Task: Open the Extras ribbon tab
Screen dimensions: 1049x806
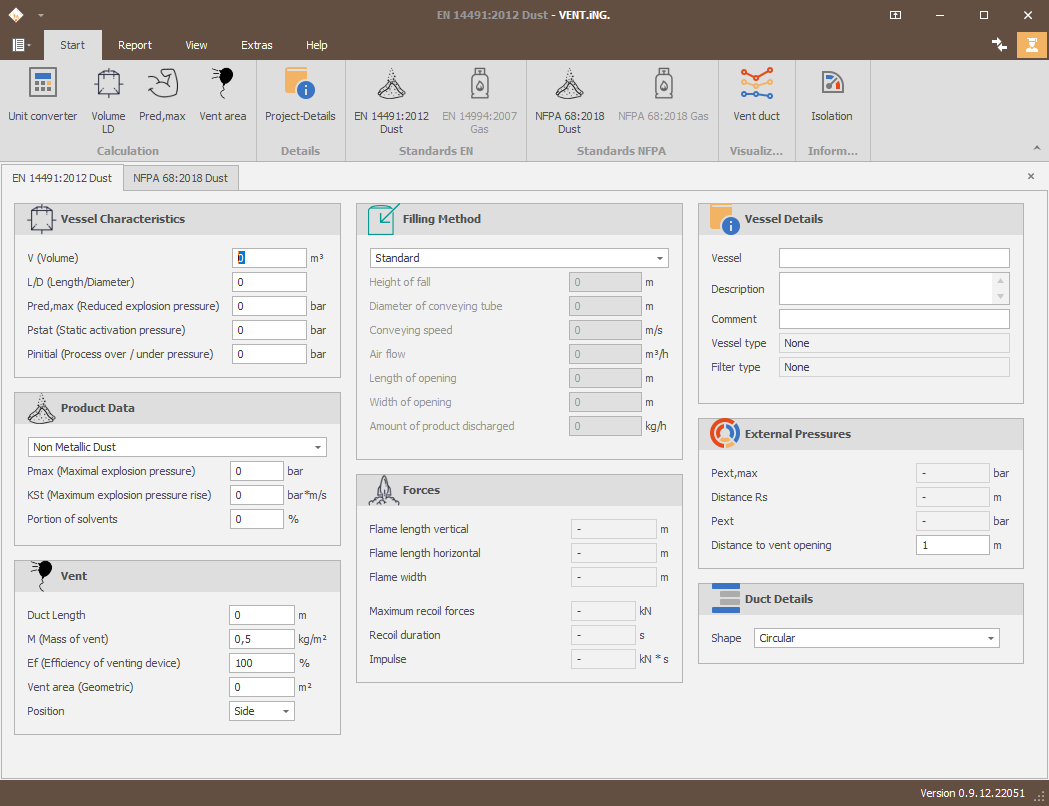Action: (x=256, y=45)
